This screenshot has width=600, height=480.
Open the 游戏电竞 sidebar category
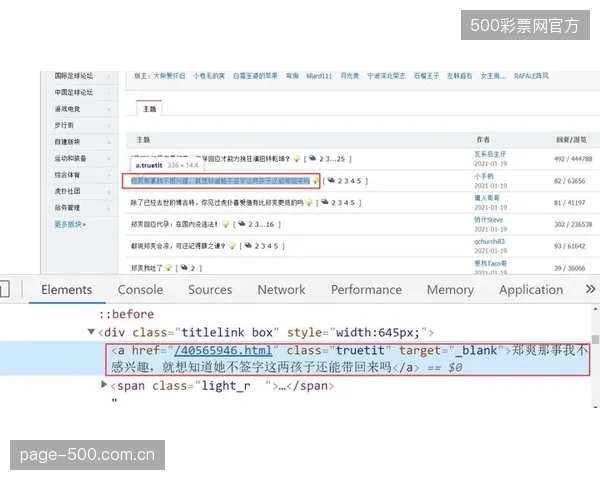(x=67, y=109)
